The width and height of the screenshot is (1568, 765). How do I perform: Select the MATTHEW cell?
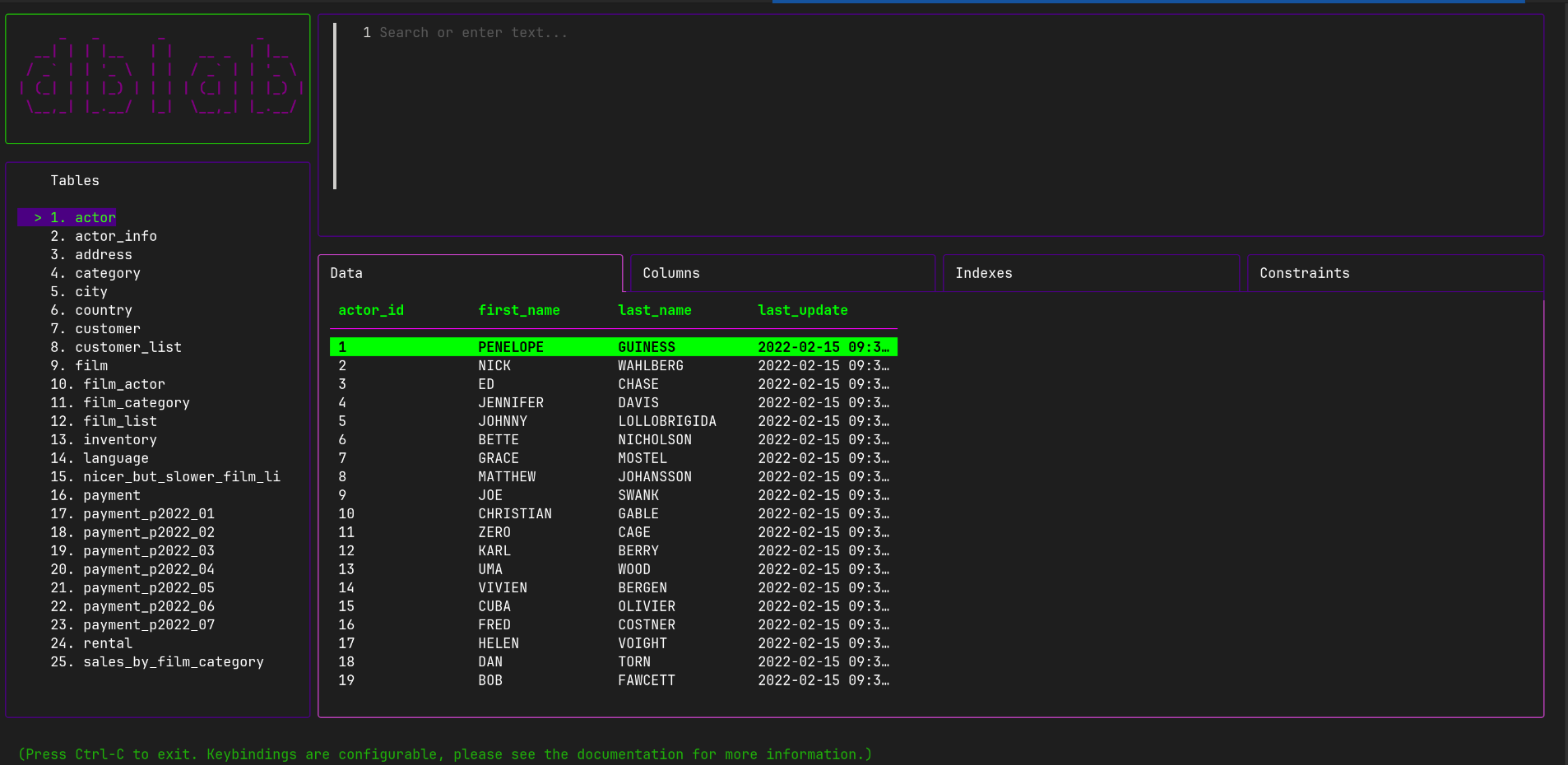tap(507, 477)
